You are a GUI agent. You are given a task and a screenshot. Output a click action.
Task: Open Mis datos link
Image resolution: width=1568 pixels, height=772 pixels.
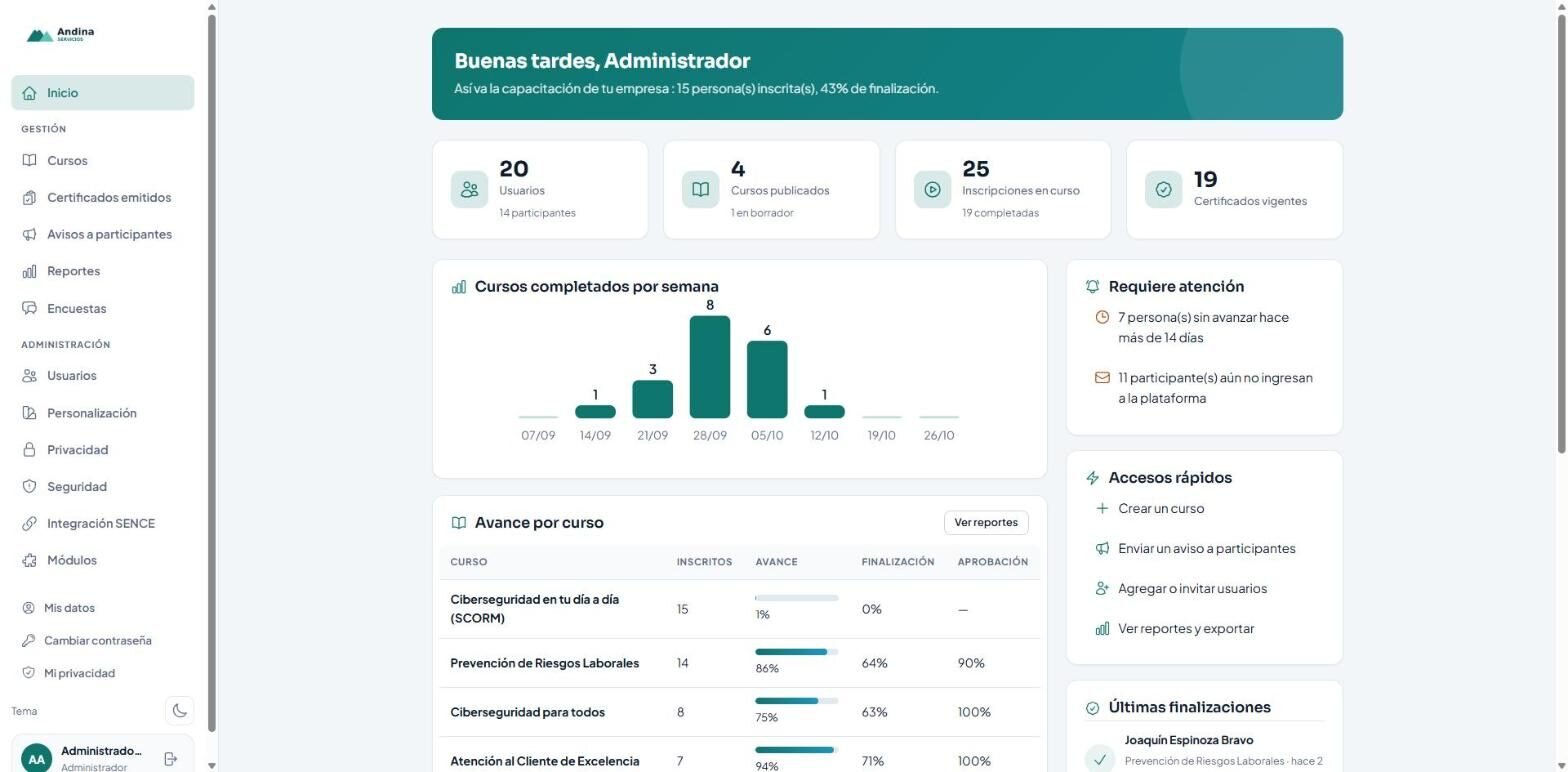[x=103, y=608]
